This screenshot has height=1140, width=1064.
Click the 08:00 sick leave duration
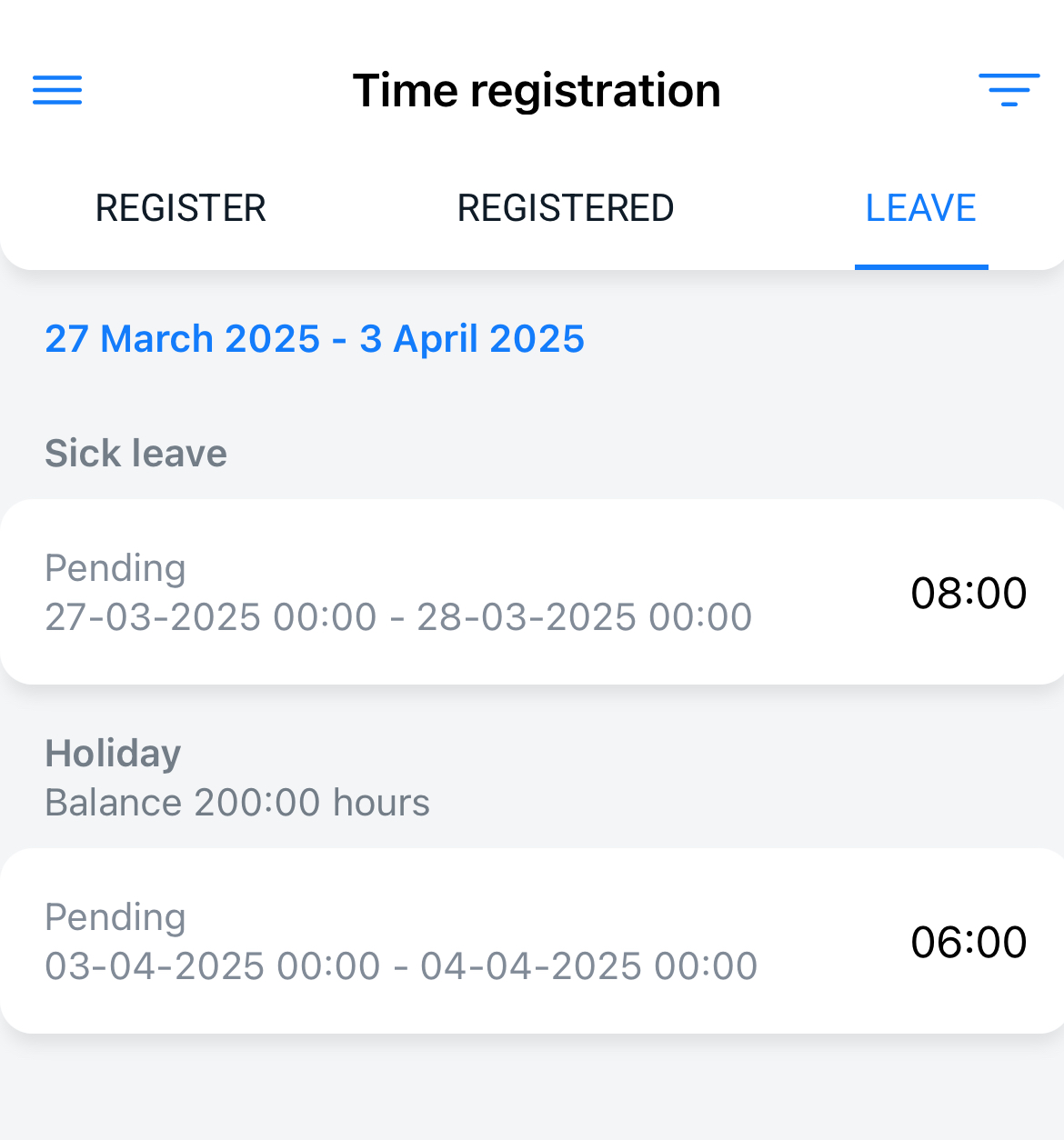pos(969,593)
